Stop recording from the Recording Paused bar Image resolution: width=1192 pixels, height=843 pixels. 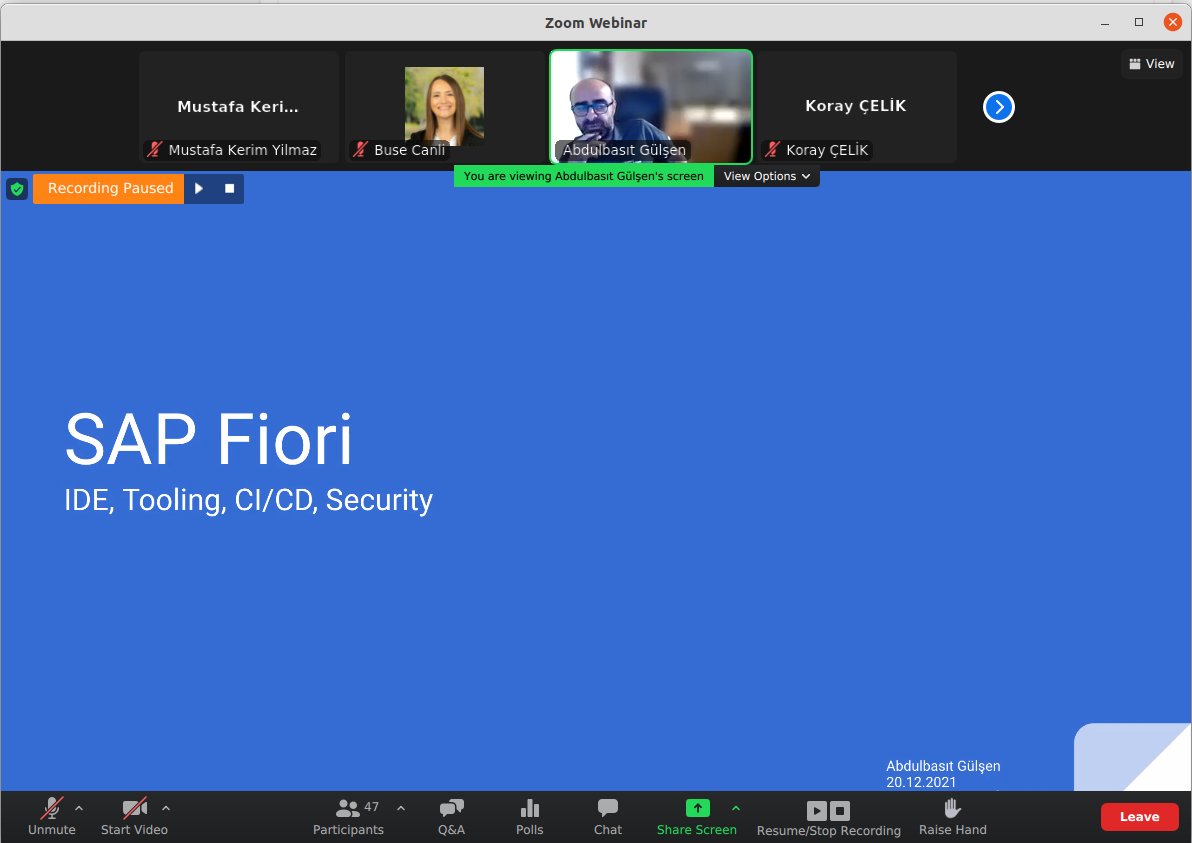[230, 189]
